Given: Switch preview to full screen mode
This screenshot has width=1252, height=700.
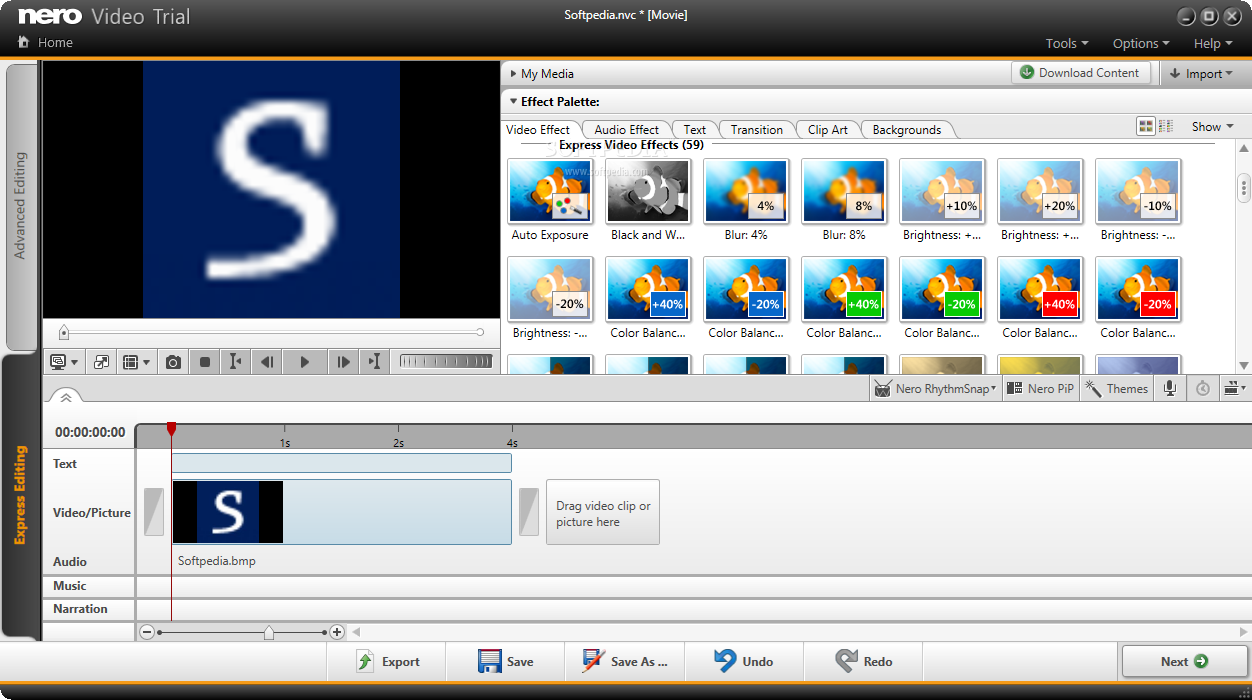Looking at the screenshot, I should [101, 362].
